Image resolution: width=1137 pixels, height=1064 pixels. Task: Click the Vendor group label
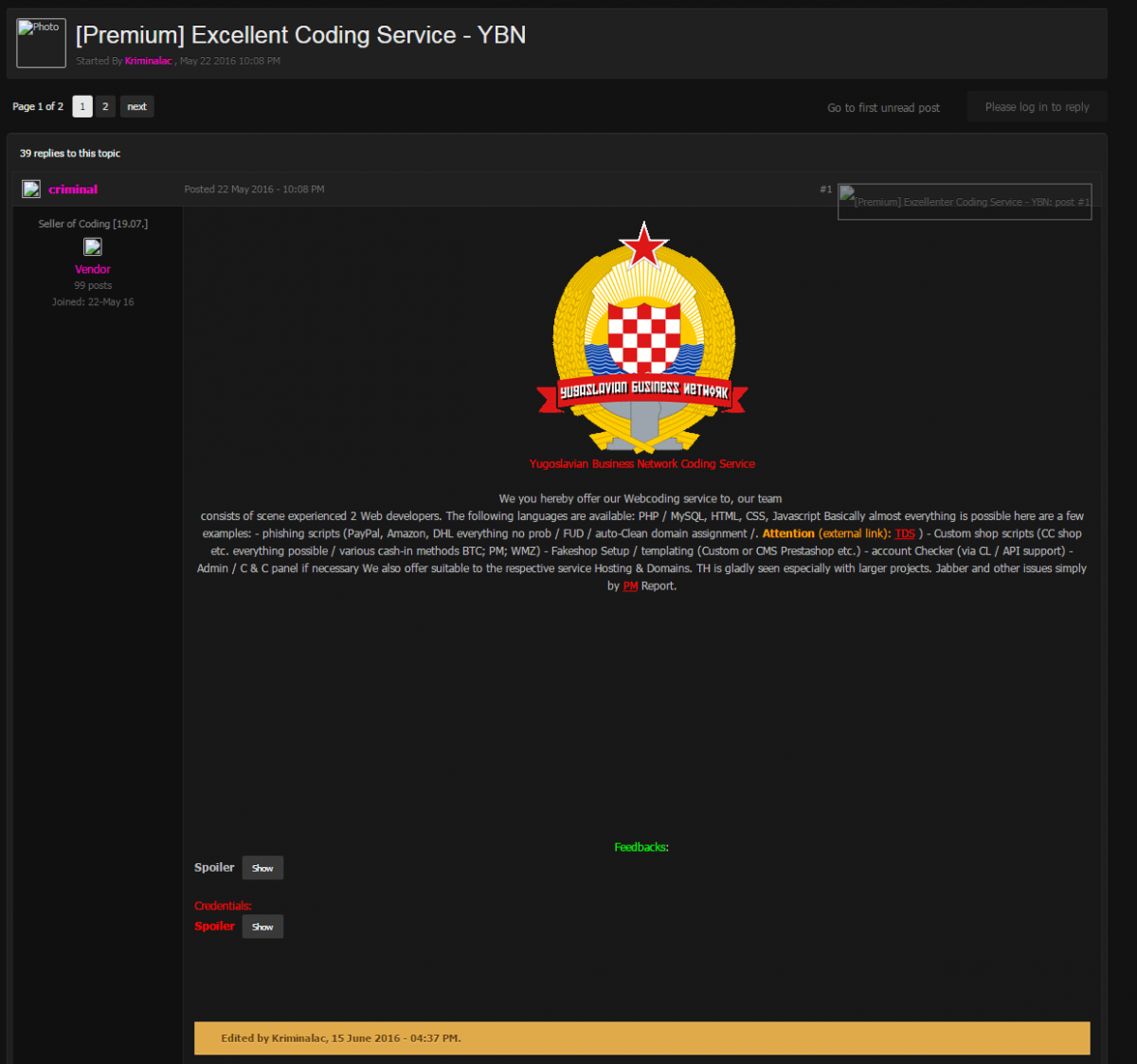[x=93, y=270]
